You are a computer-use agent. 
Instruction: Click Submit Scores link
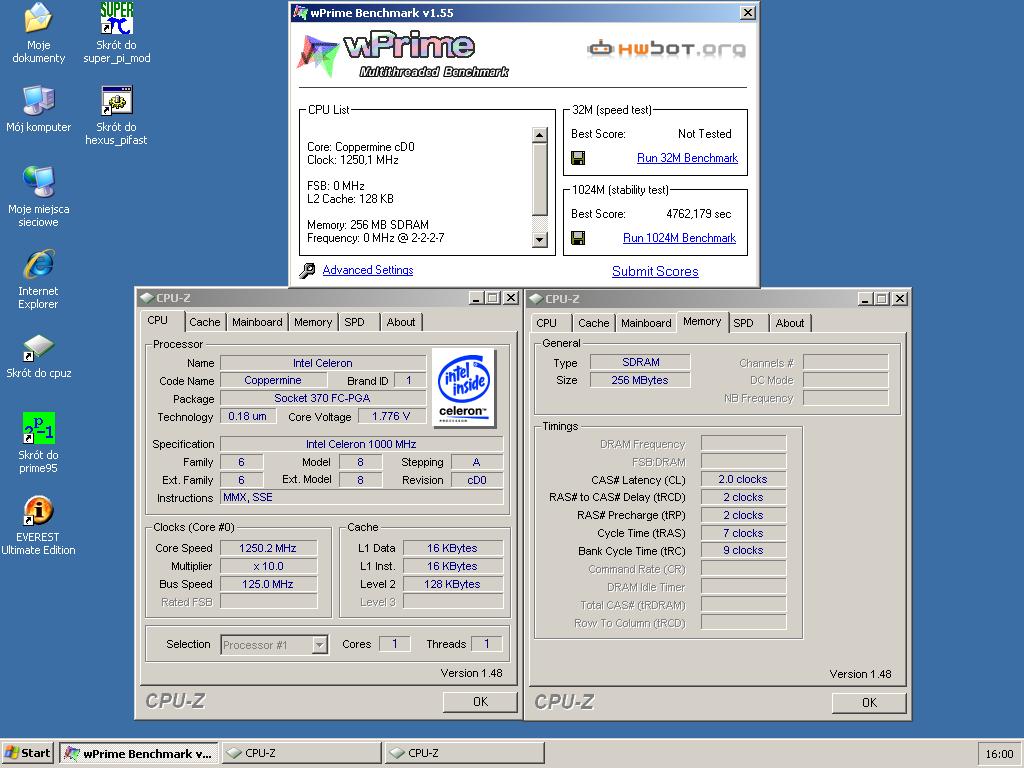click(x=655, y=272)
